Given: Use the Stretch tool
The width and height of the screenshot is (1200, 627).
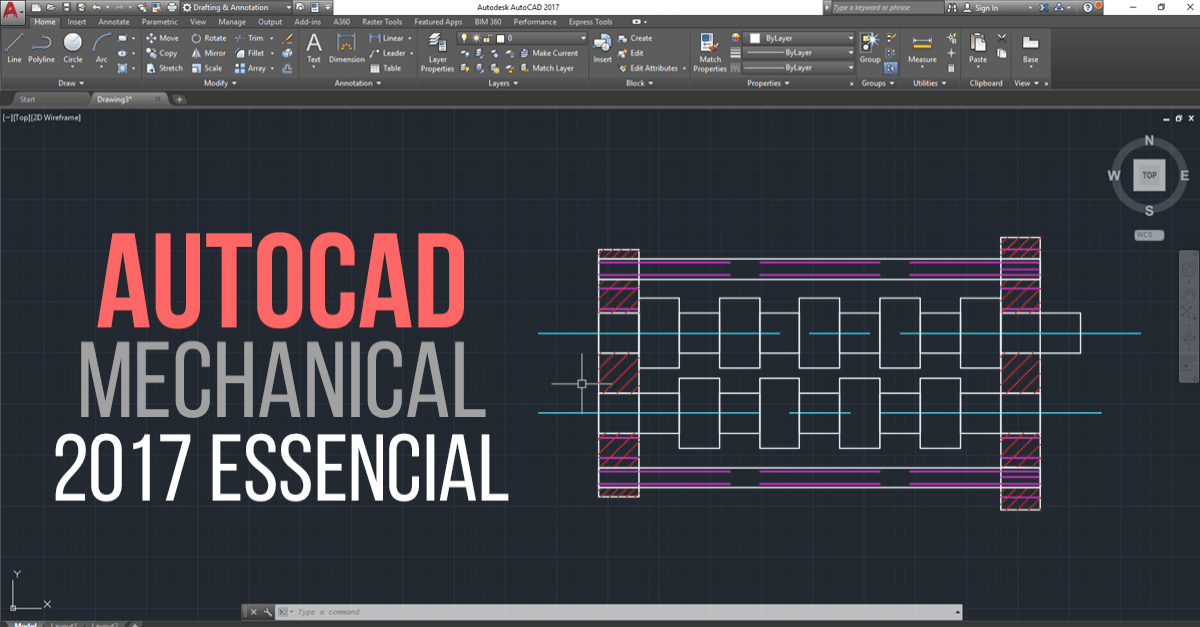Looking at the screenshot, I should click(x=164, y=68).
